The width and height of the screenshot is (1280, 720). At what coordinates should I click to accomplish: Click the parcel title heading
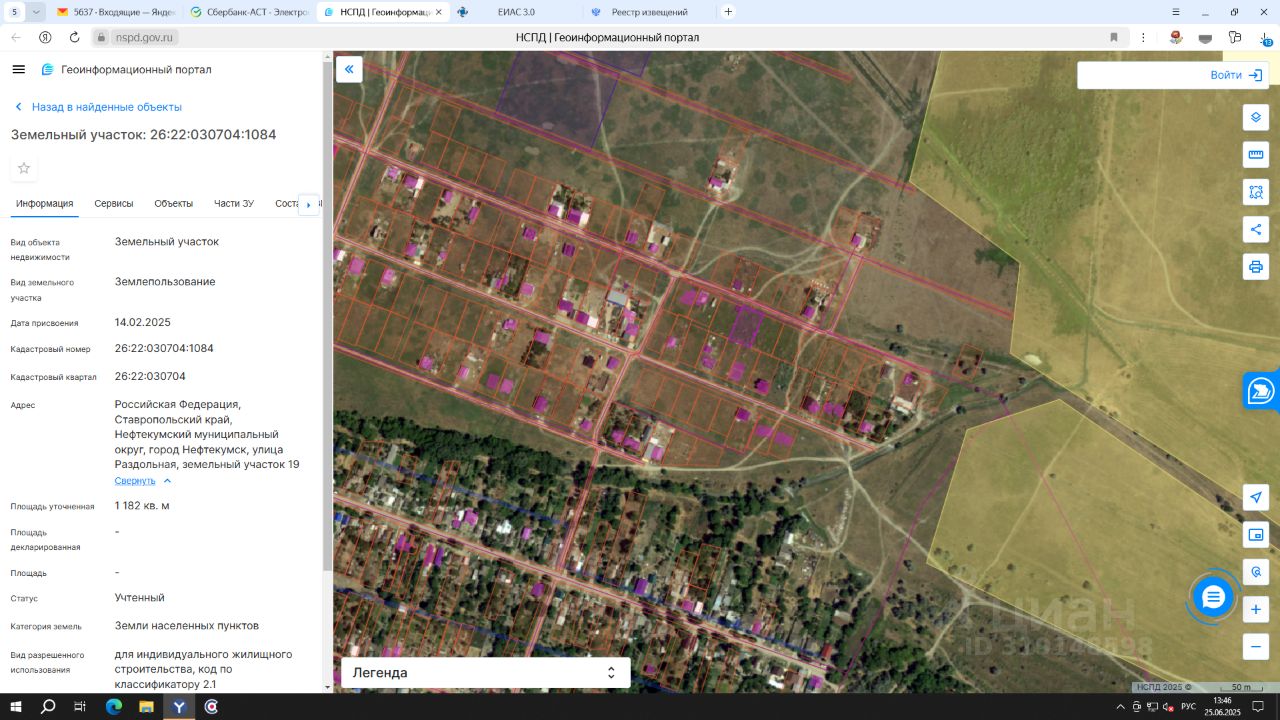(144, 135)
